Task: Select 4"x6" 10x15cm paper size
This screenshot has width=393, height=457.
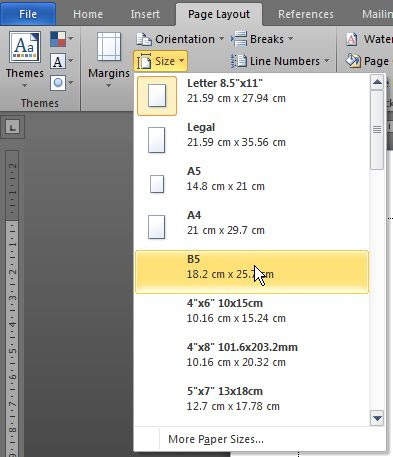Action: pos(252,316)
